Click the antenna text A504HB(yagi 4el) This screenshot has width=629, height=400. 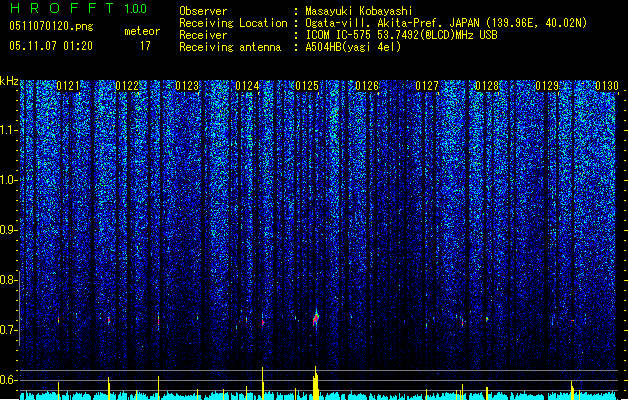(x=353, y=47)
